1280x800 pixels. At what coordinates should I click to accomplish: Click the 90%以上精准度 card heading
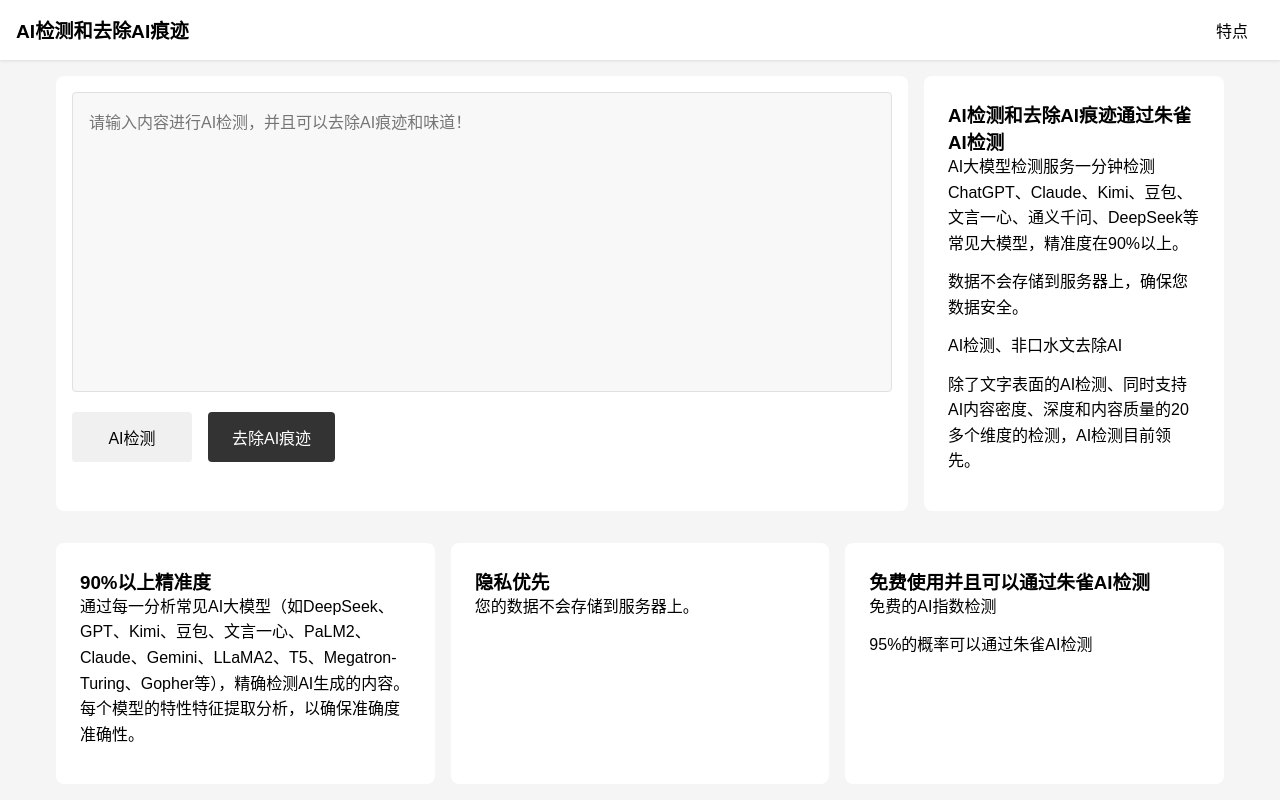(145, 582)
